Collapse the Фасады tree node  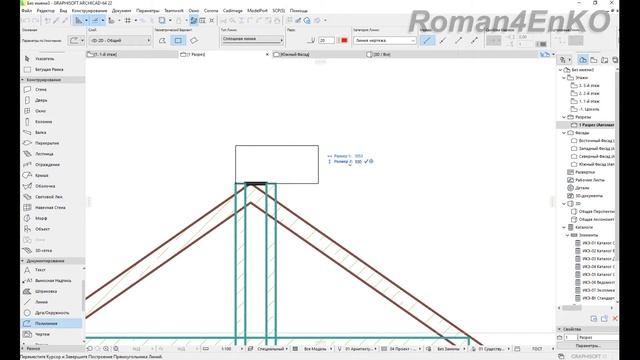point(564,133)
